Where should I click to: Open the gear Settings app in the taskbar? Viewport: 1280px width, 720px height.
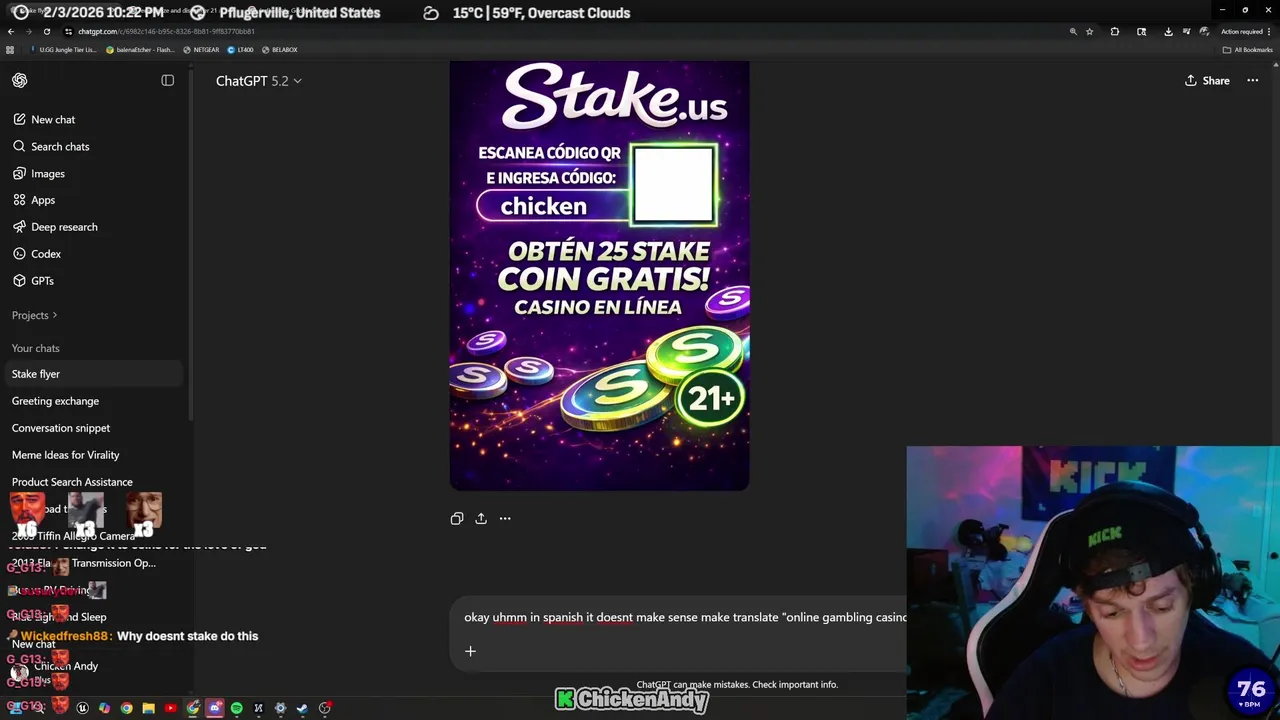pos(280,708)
